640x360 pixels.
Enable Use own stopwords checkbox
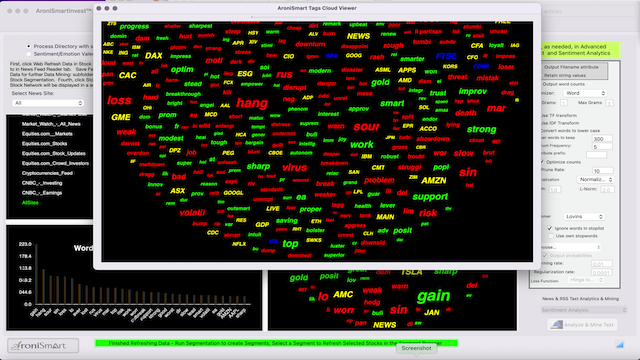point(550,236)
